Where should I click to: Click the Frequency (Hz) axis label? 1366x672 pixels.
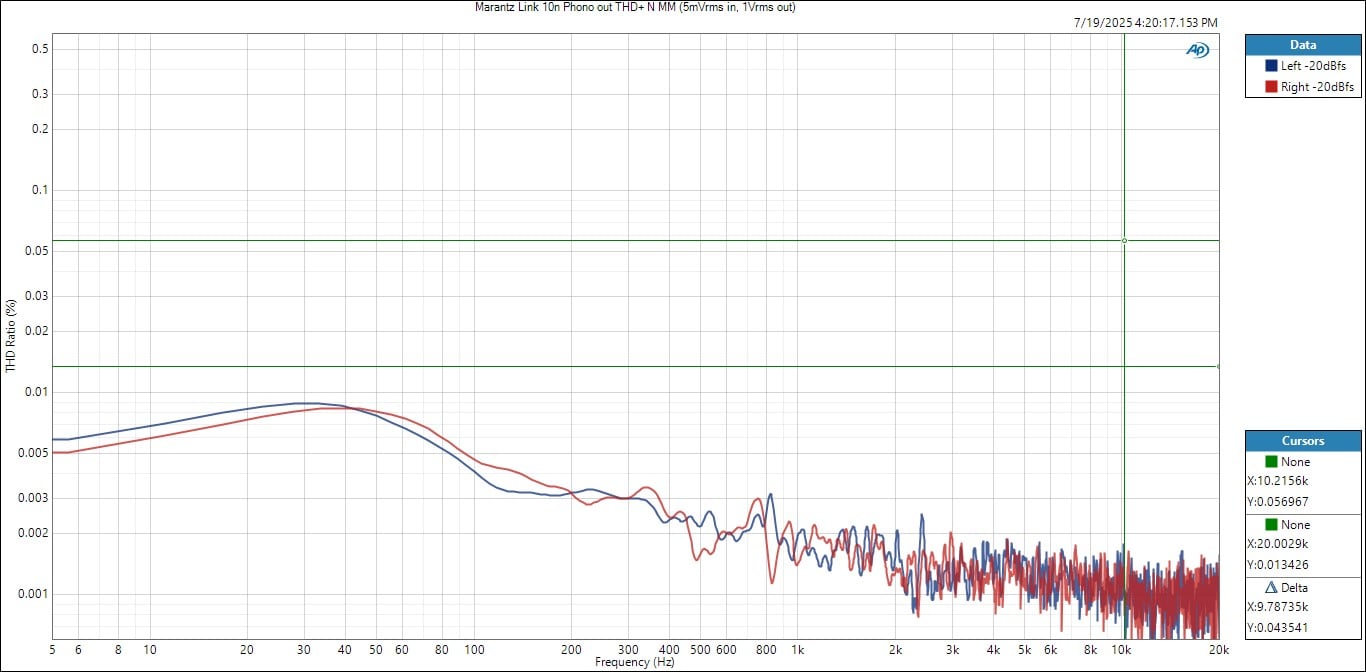634,662
